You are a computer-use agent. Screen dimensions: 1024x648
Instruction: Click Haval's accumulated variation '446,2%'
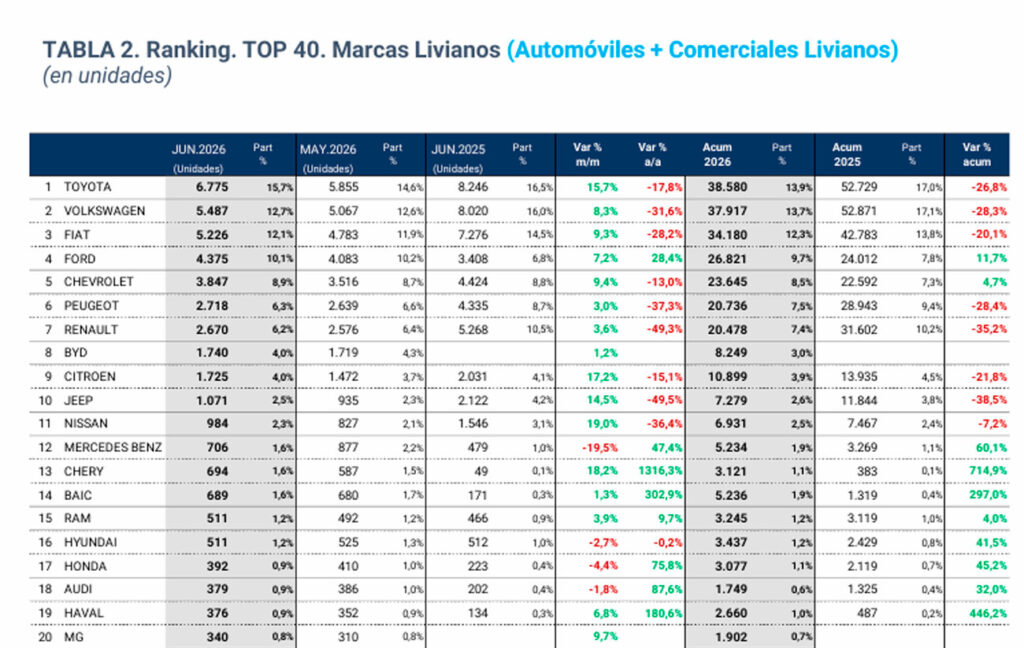tap(987, 613)
